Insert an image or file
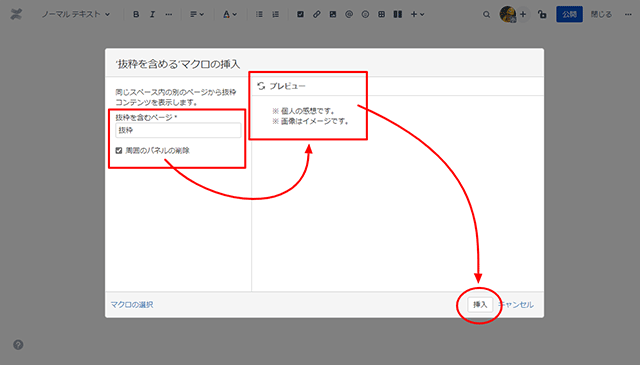Viewport: 640px width, 365px height. (333, 14)
